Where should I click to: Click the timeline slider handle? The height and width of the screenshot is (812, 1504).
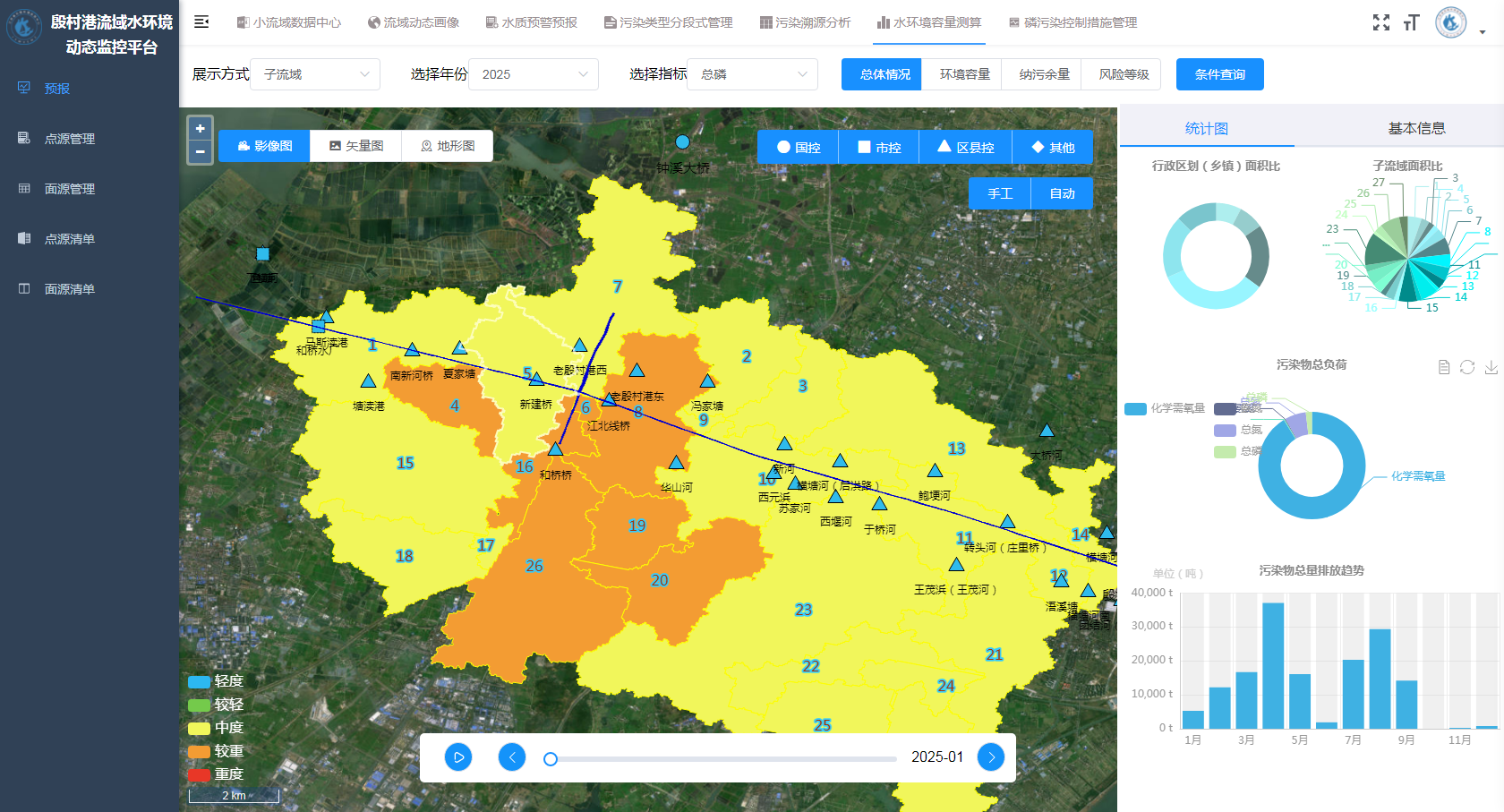click(x=551, y=759)
